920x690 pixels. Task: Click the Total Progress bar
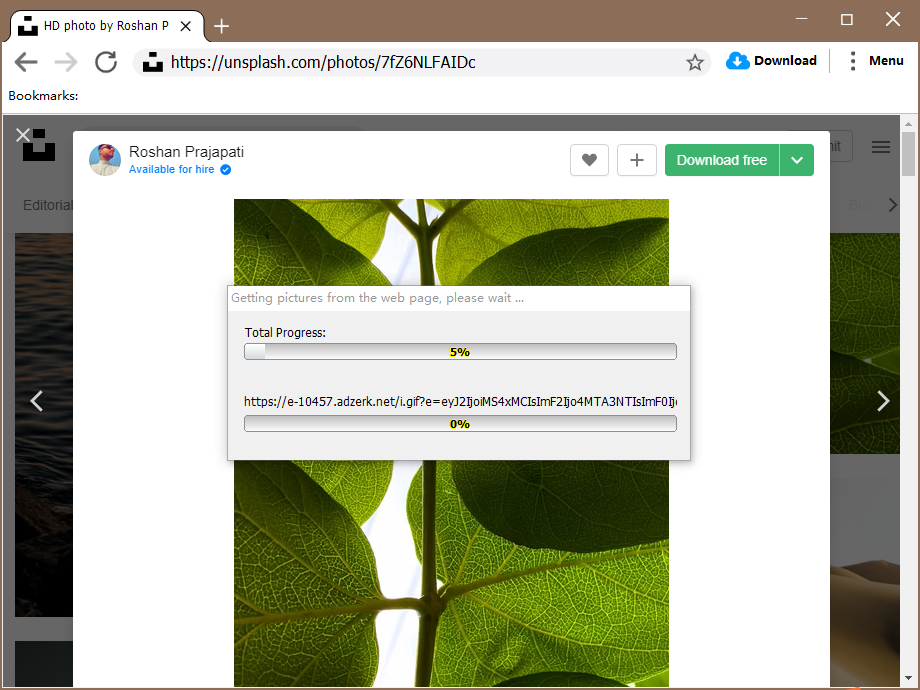(x=460, y=351)
